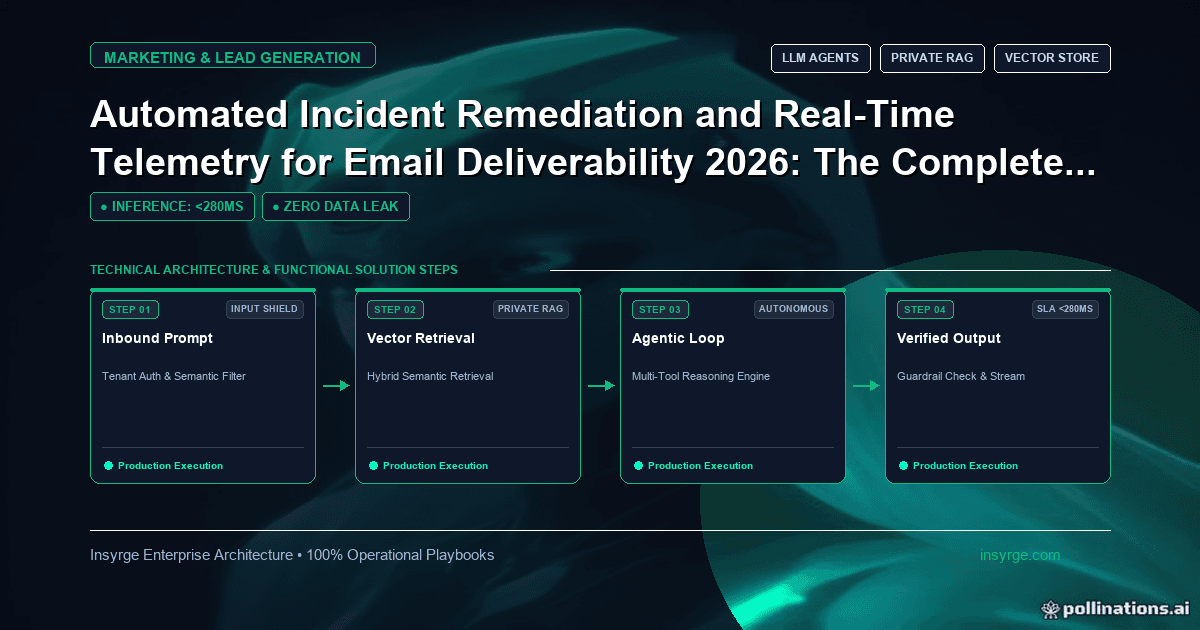Open the insyrge.com link
Image resolution: width=1200 pixels, height=630 pixels.
click(x=1020, y=555)
